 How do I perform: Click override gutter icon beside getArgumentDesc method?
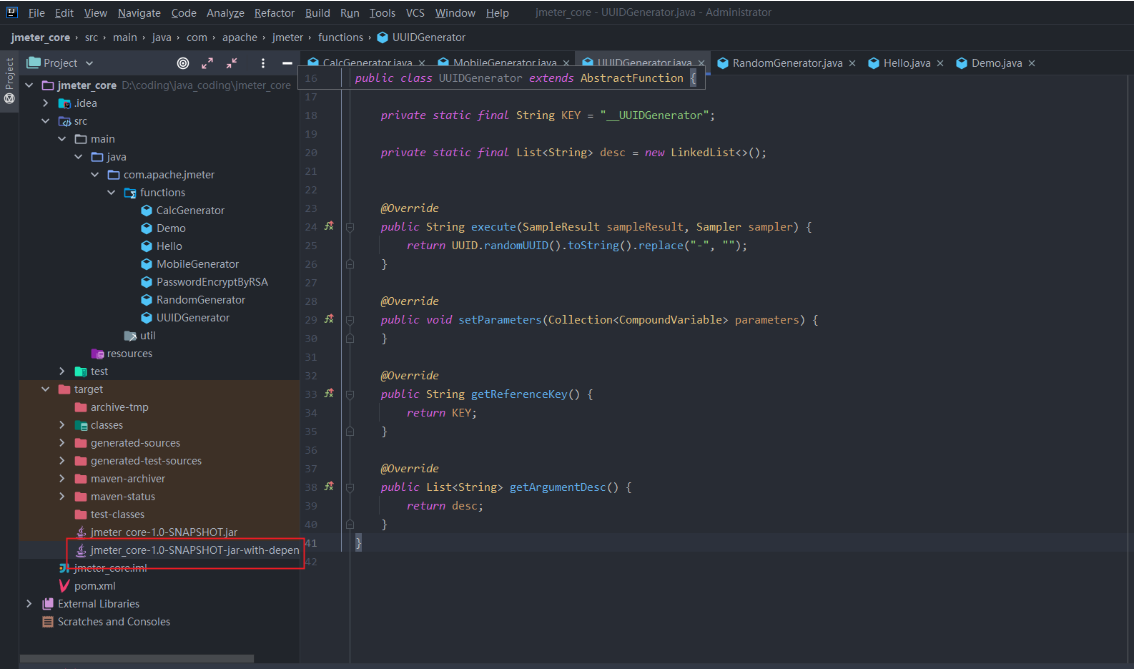[x=329, y=487]
